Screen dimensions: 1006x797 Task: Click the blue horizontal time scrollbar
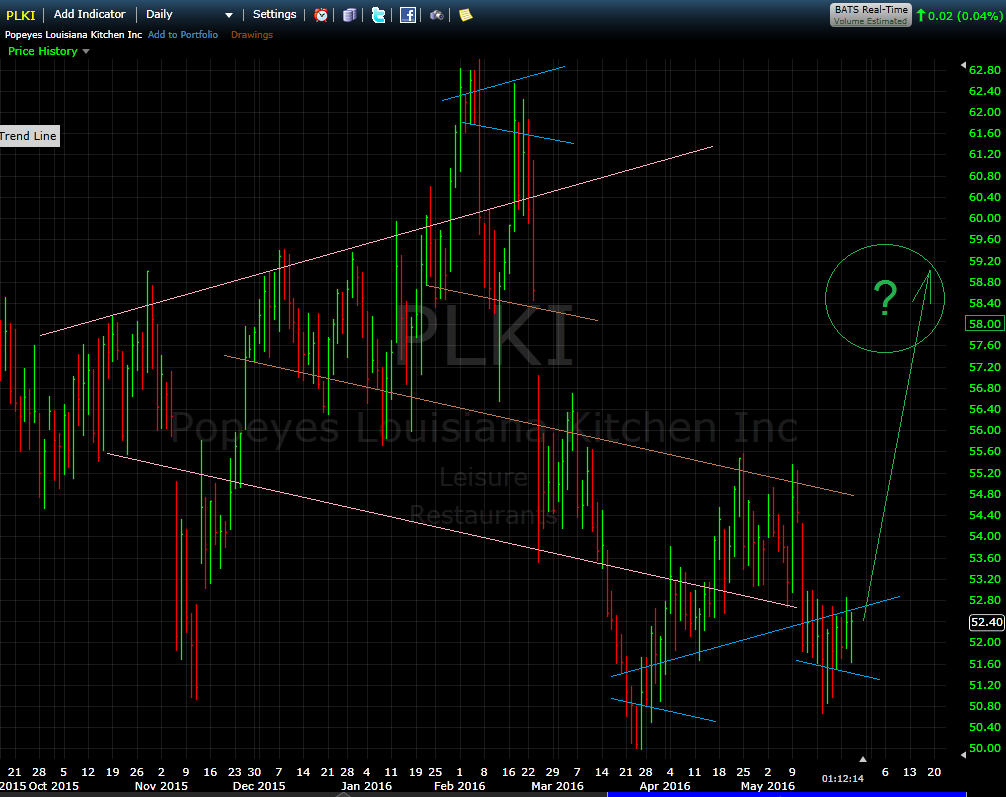pyautogui.click(x=787, y=794)
